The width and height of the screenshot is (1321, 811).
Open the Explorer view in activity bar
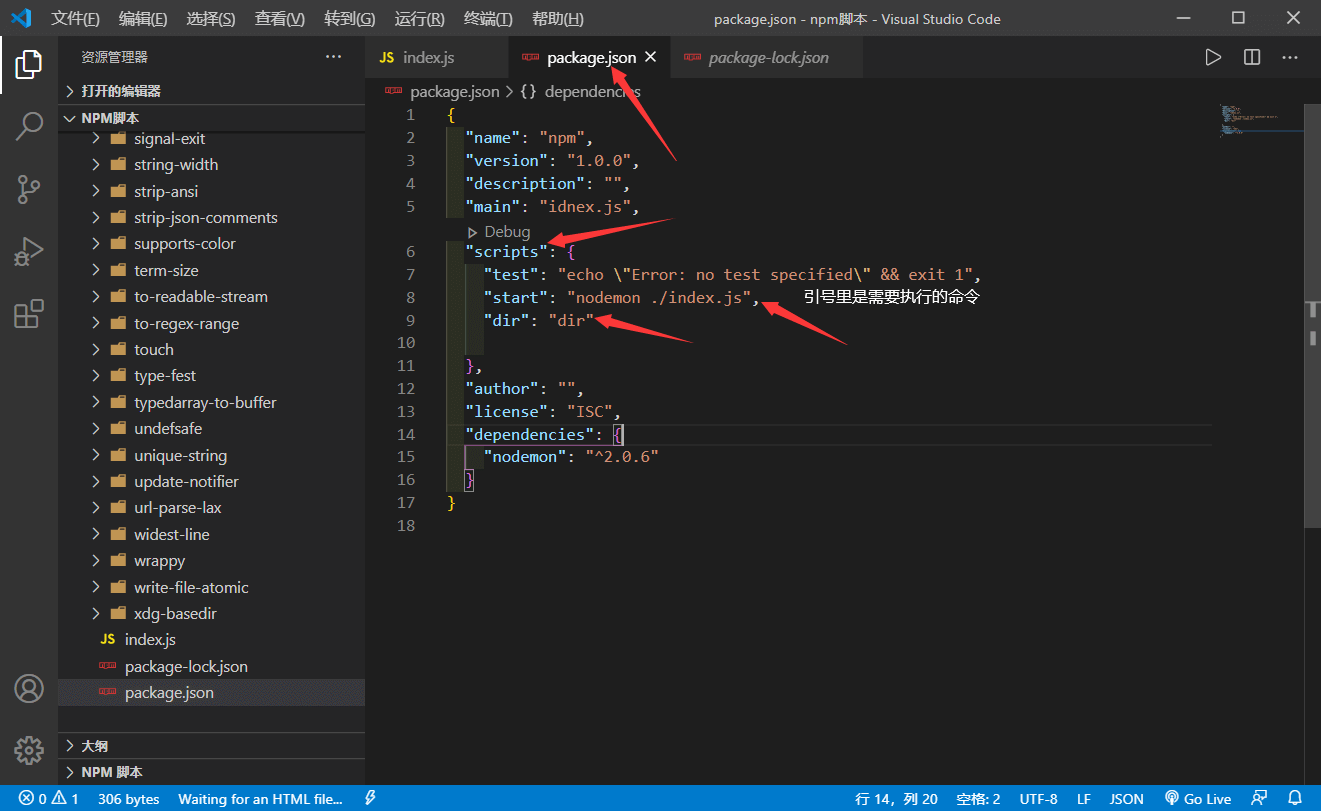[x=29, y=65]
